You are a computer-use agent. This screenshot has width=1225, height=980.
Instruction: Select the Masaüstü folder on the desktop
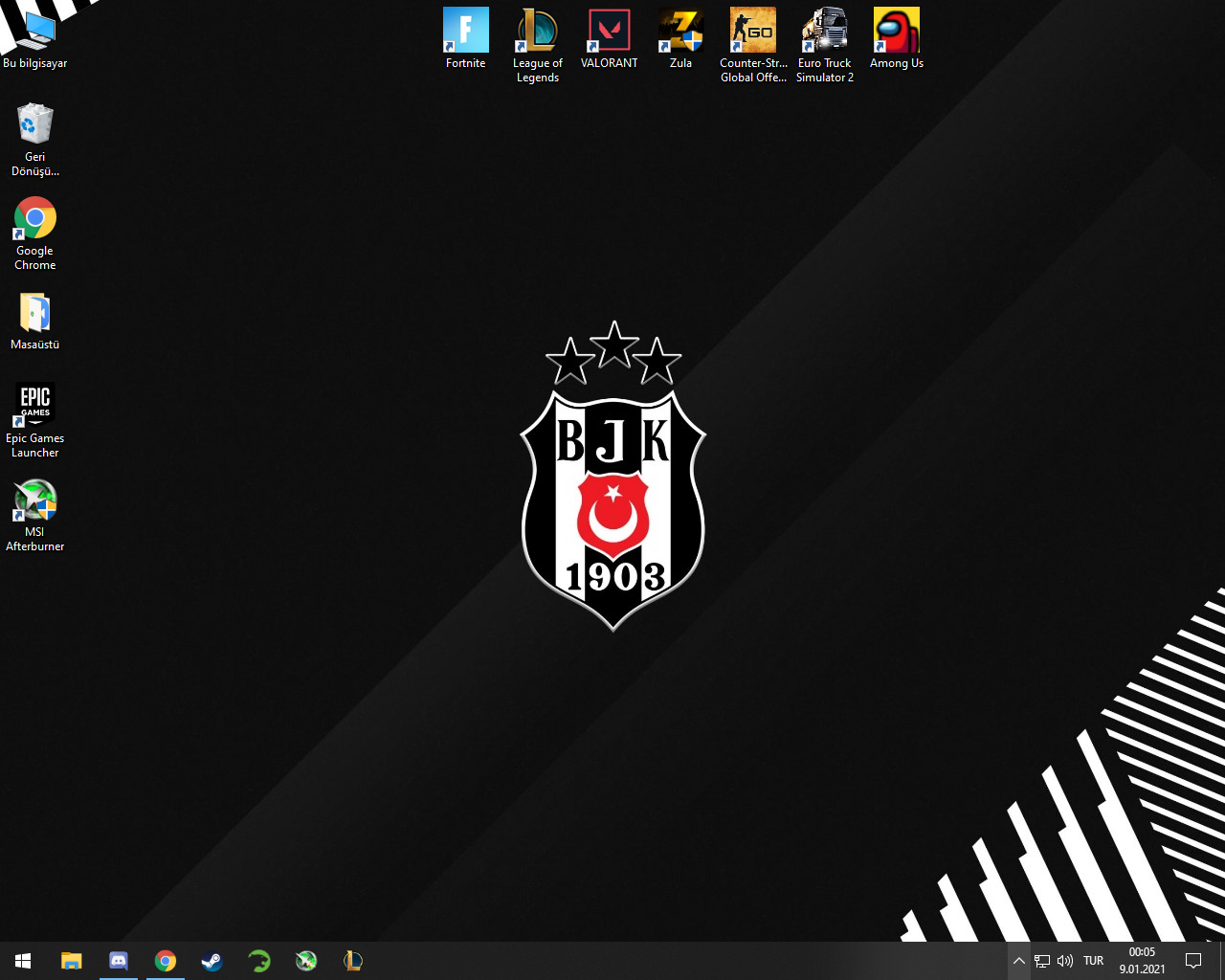(x=35, y=321)
